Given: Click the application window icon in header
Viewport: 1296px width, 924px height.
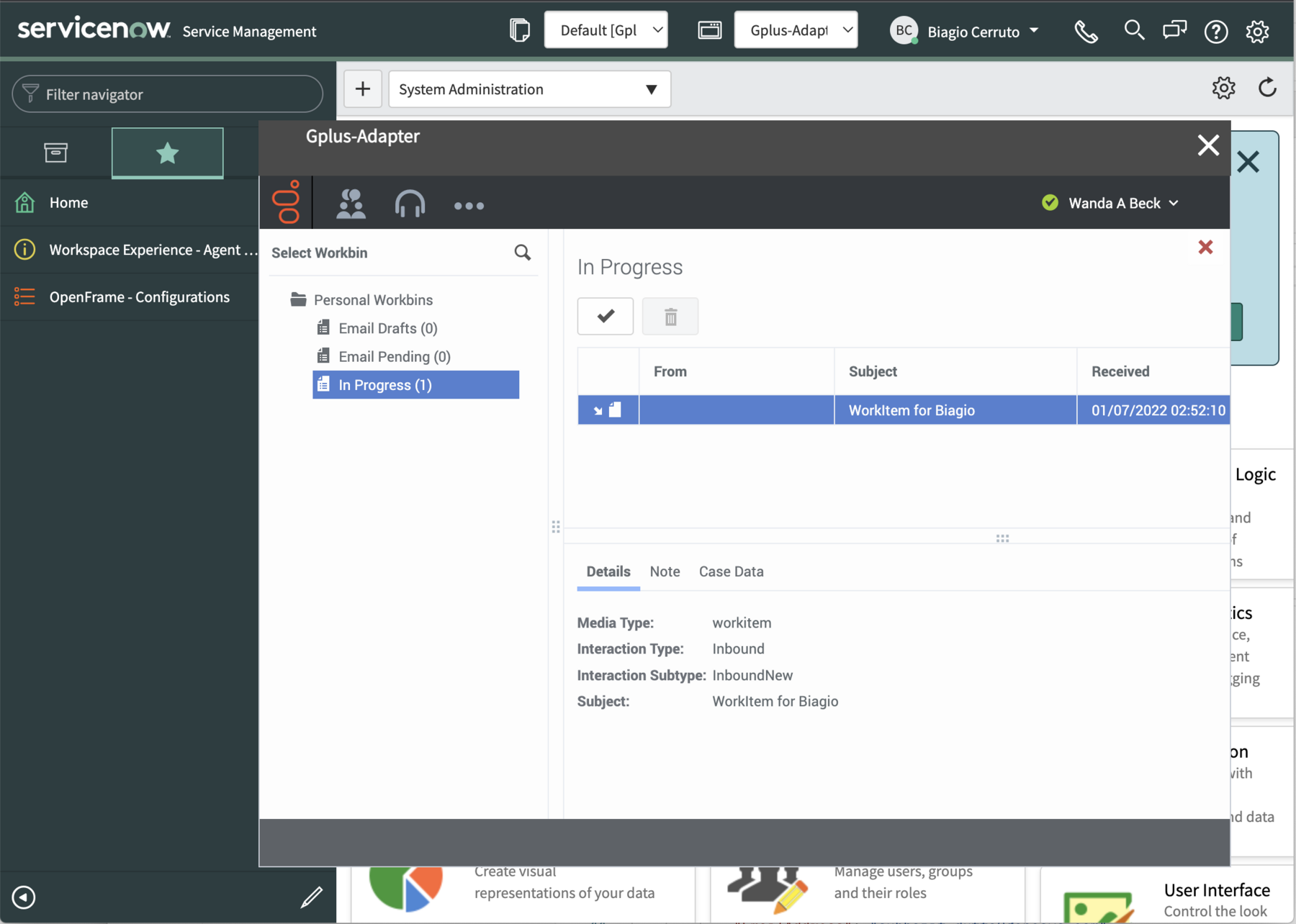Looking at the screenshot, I should pyautogui.click(x=709, y=30).
